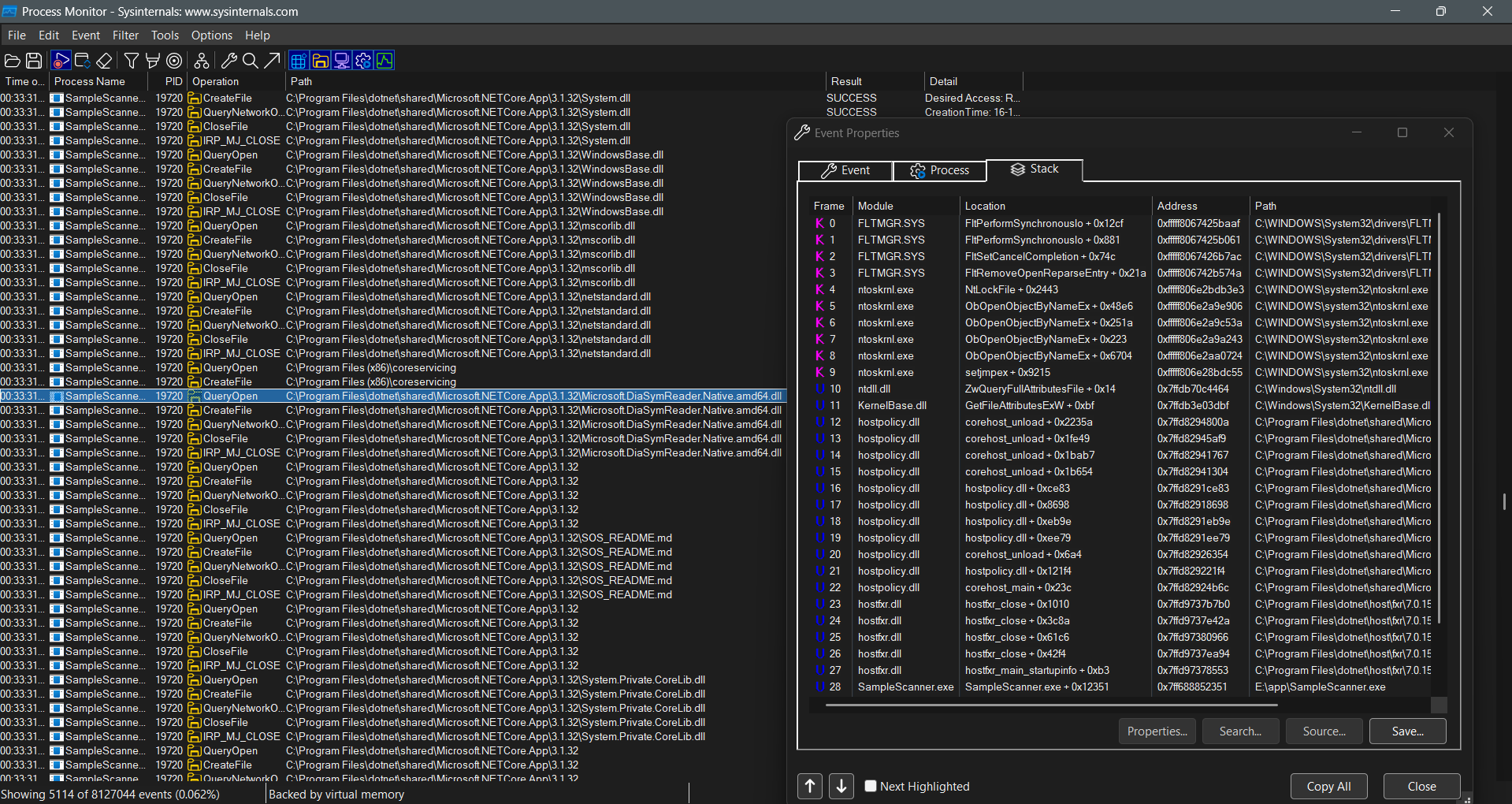Screen dimensions: 1512x804
Task: Click the Jump To arrow icon
Action: pyautogui.click(x=272, y=61)
